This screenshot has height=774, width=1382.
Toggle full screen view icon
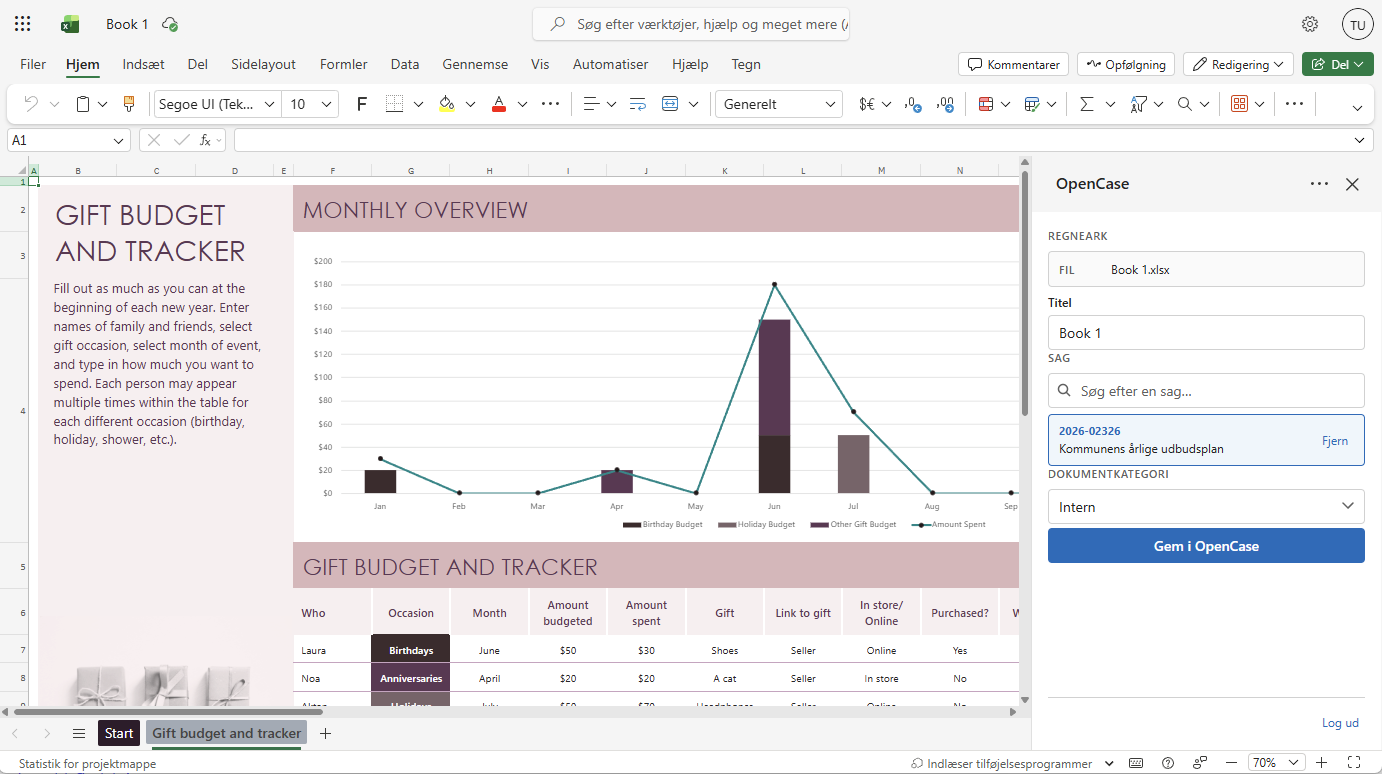[x=1354, y=762]
